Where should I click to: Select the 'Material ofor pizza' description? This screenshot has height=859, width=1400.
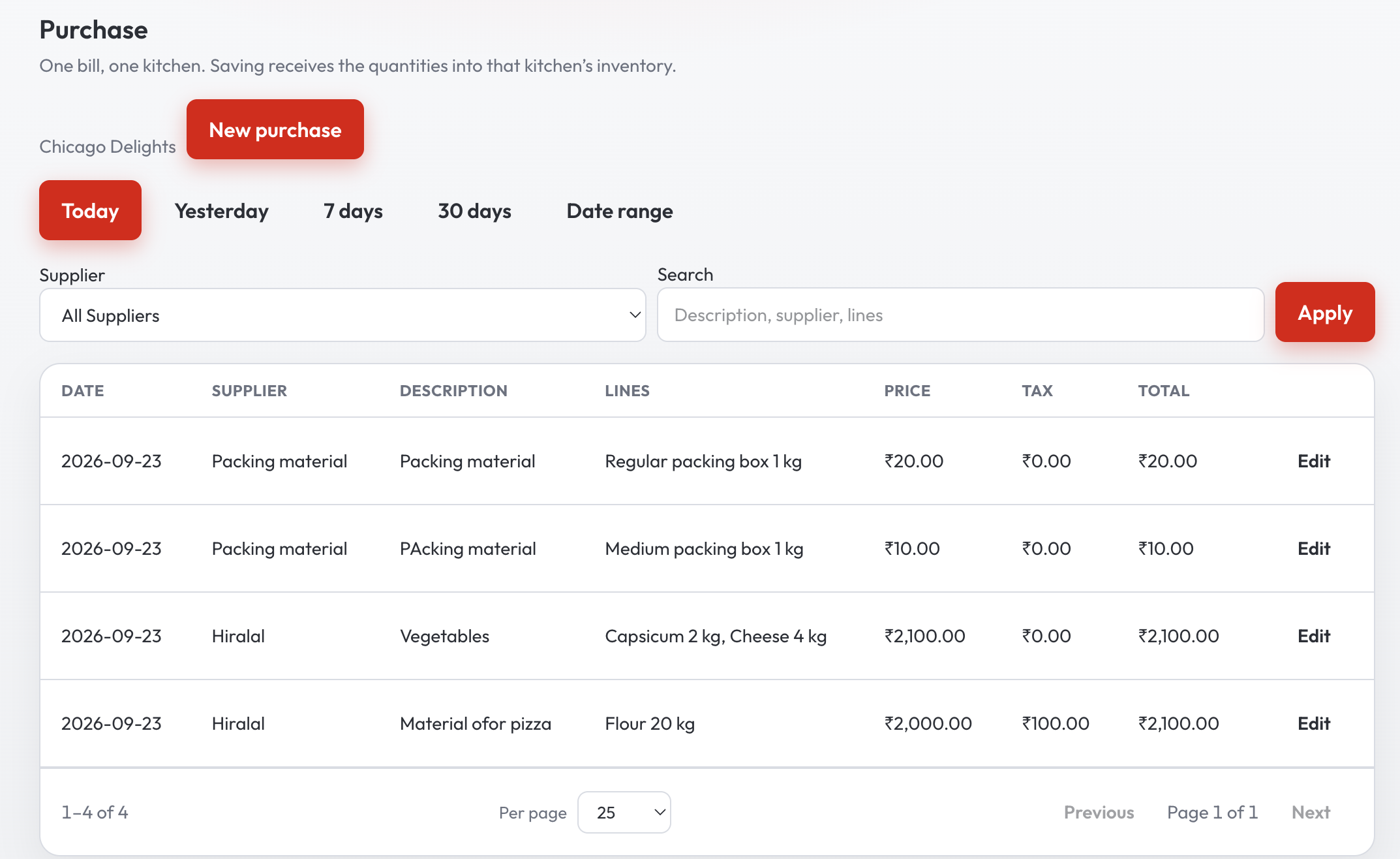pyautogui.click(x=476, y=723)
